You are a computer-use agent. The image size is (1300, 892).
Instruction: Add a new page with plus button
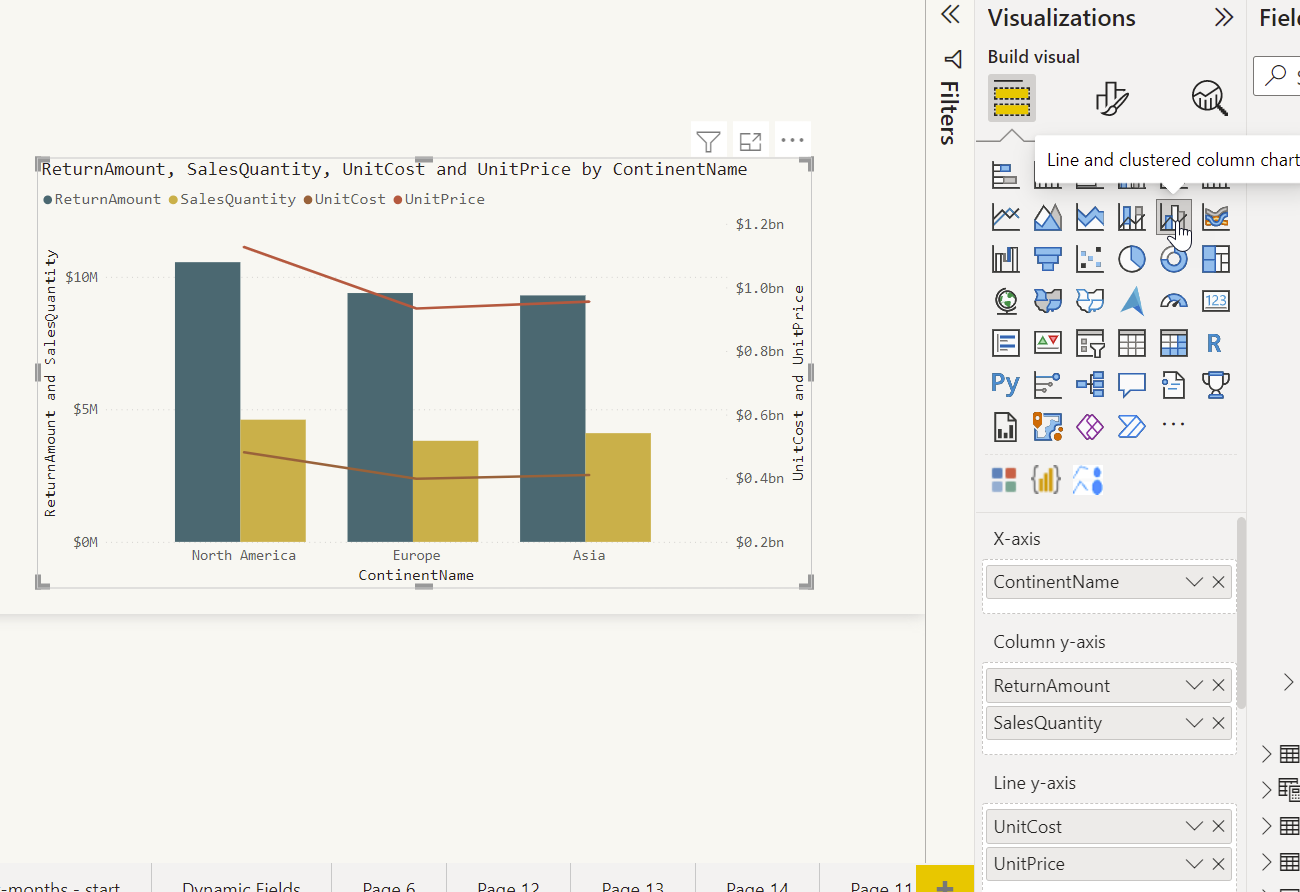click(945, 884)
